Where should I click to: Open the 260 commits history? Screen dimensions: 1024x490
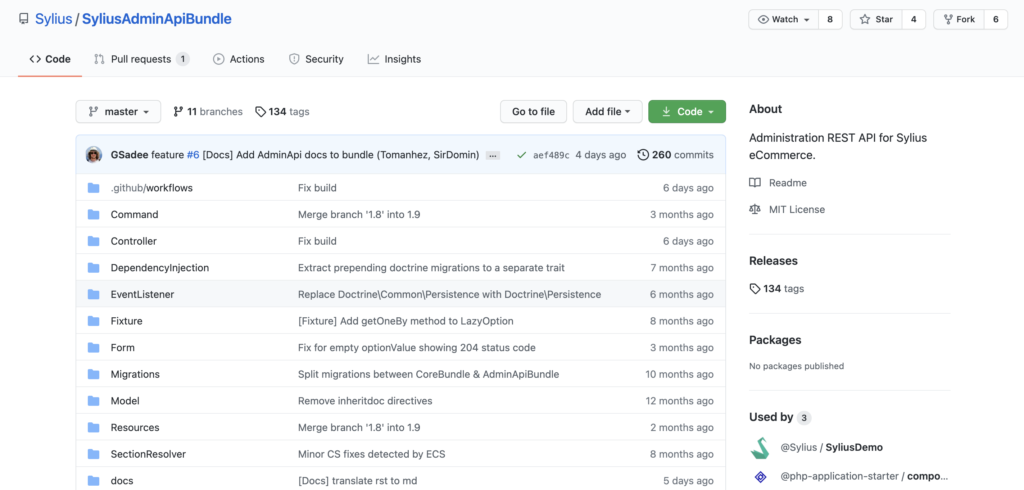tap(675, 155)
